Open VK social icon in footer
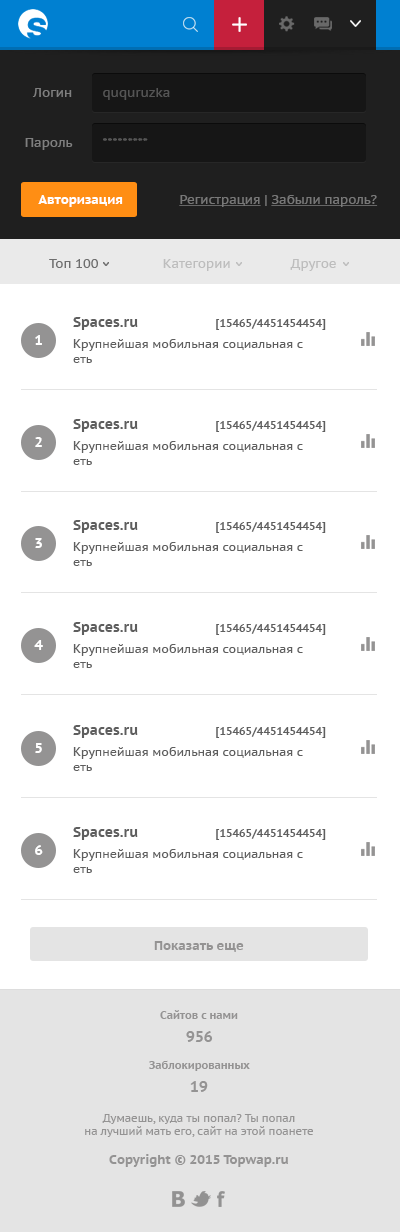Viewport: 400px width, 1232px height. (179, 1199)
